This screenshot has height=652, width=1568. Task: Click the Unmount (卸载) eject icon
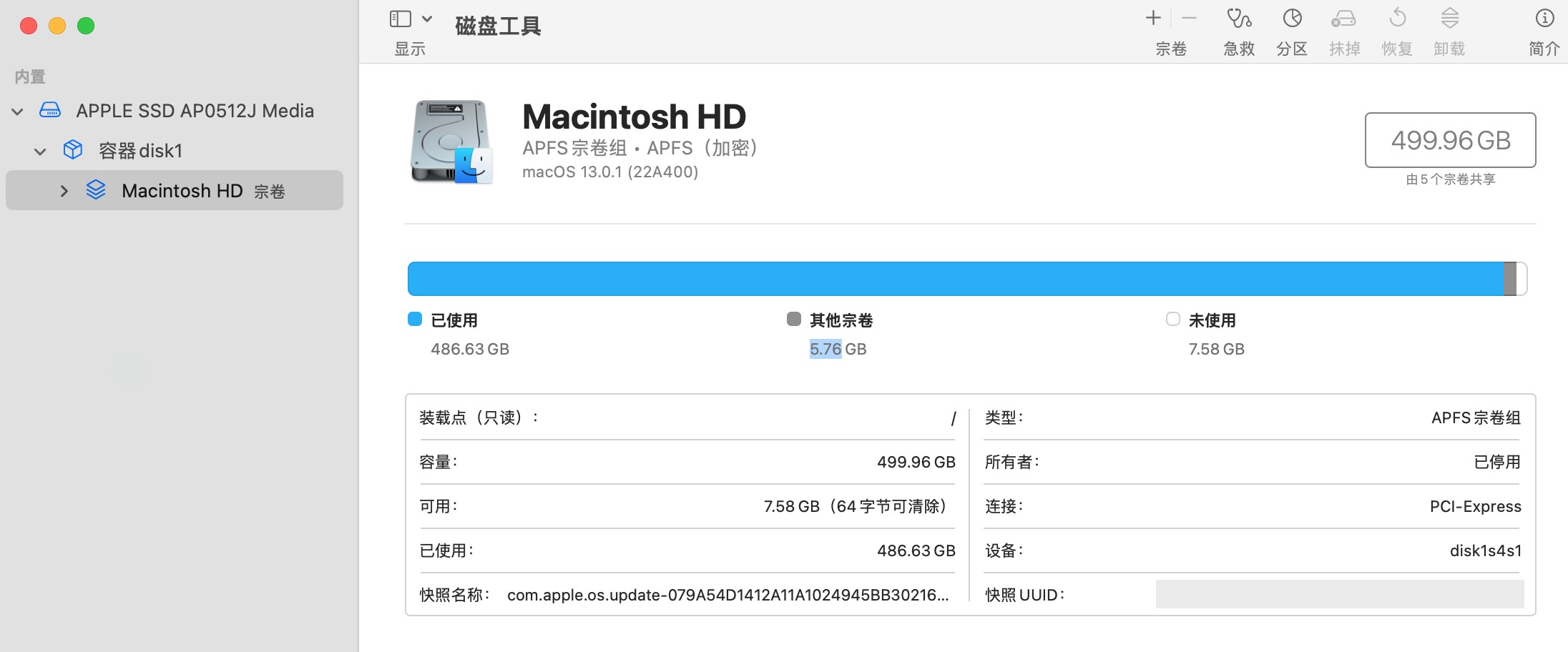click(x=1449, y=19)
